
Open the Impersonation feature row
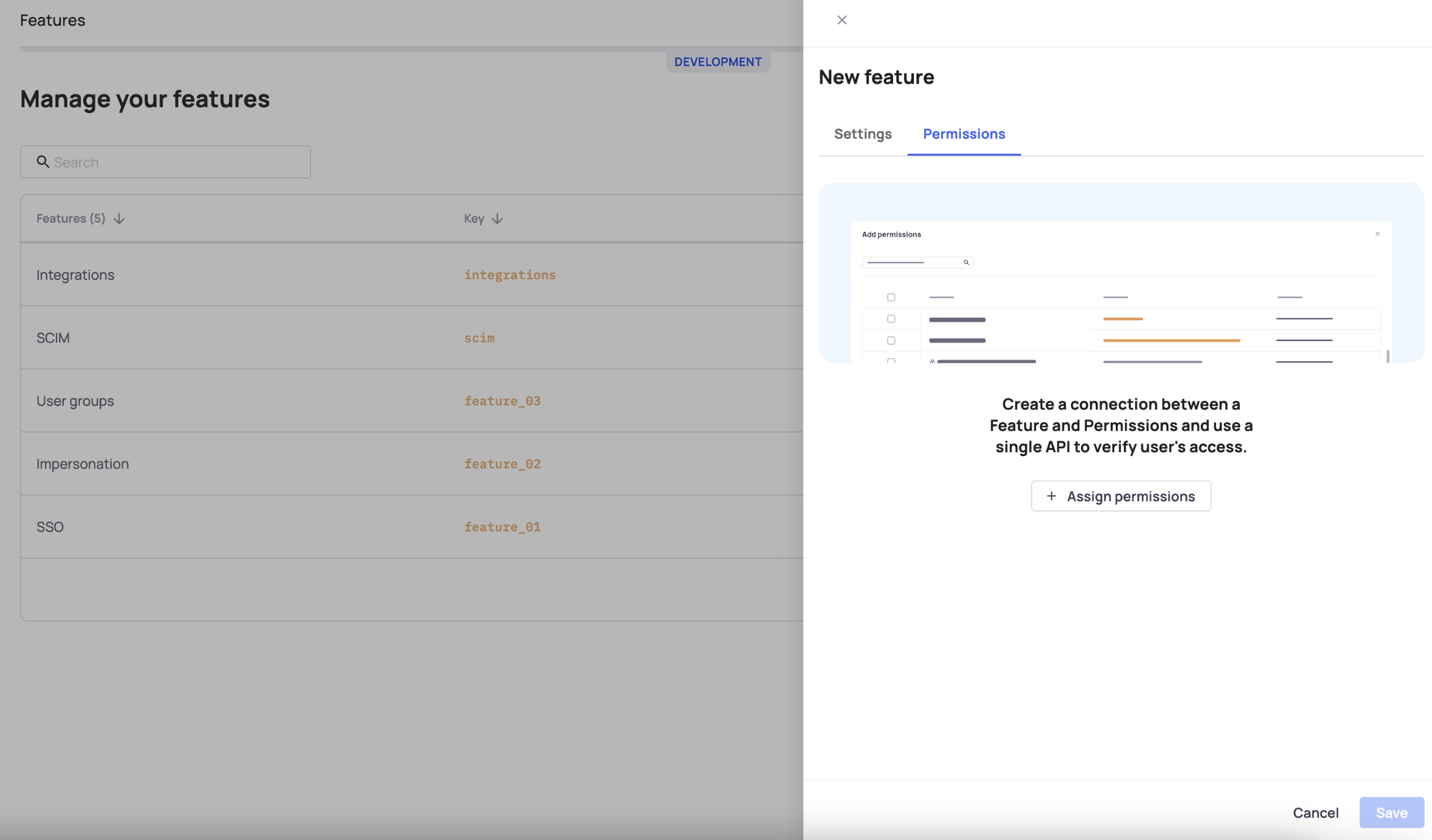[227, 464]
